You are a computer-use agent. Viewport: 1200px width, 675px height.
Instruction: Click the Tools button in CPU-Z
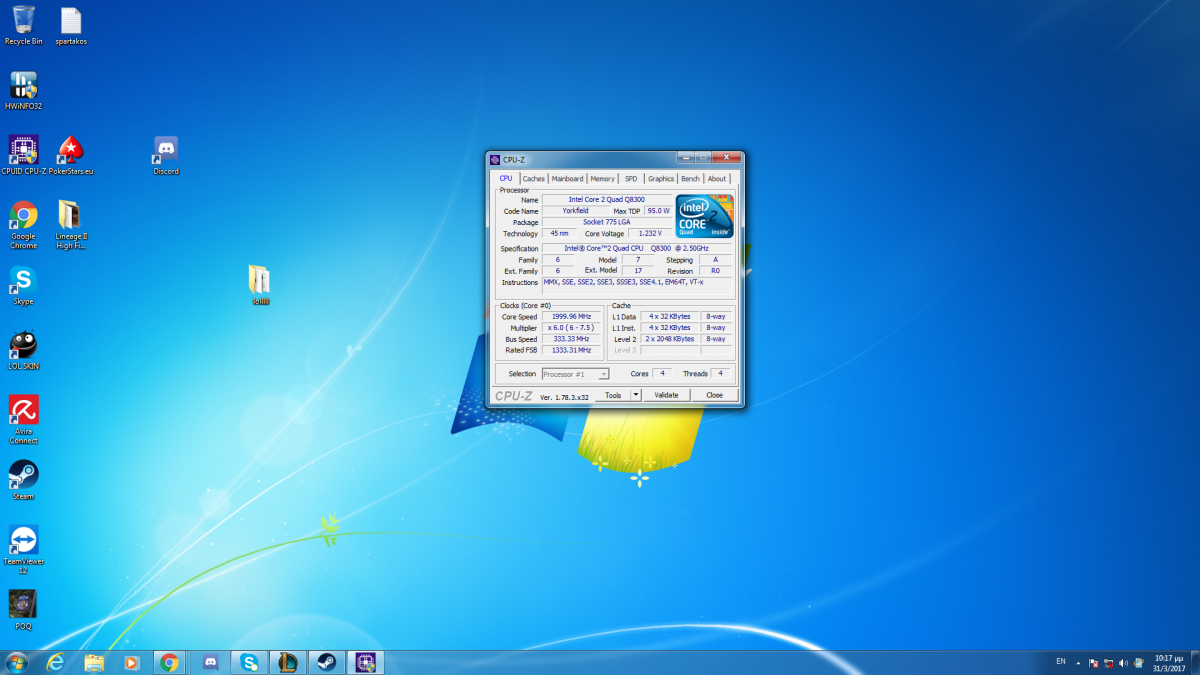[613, 395]
